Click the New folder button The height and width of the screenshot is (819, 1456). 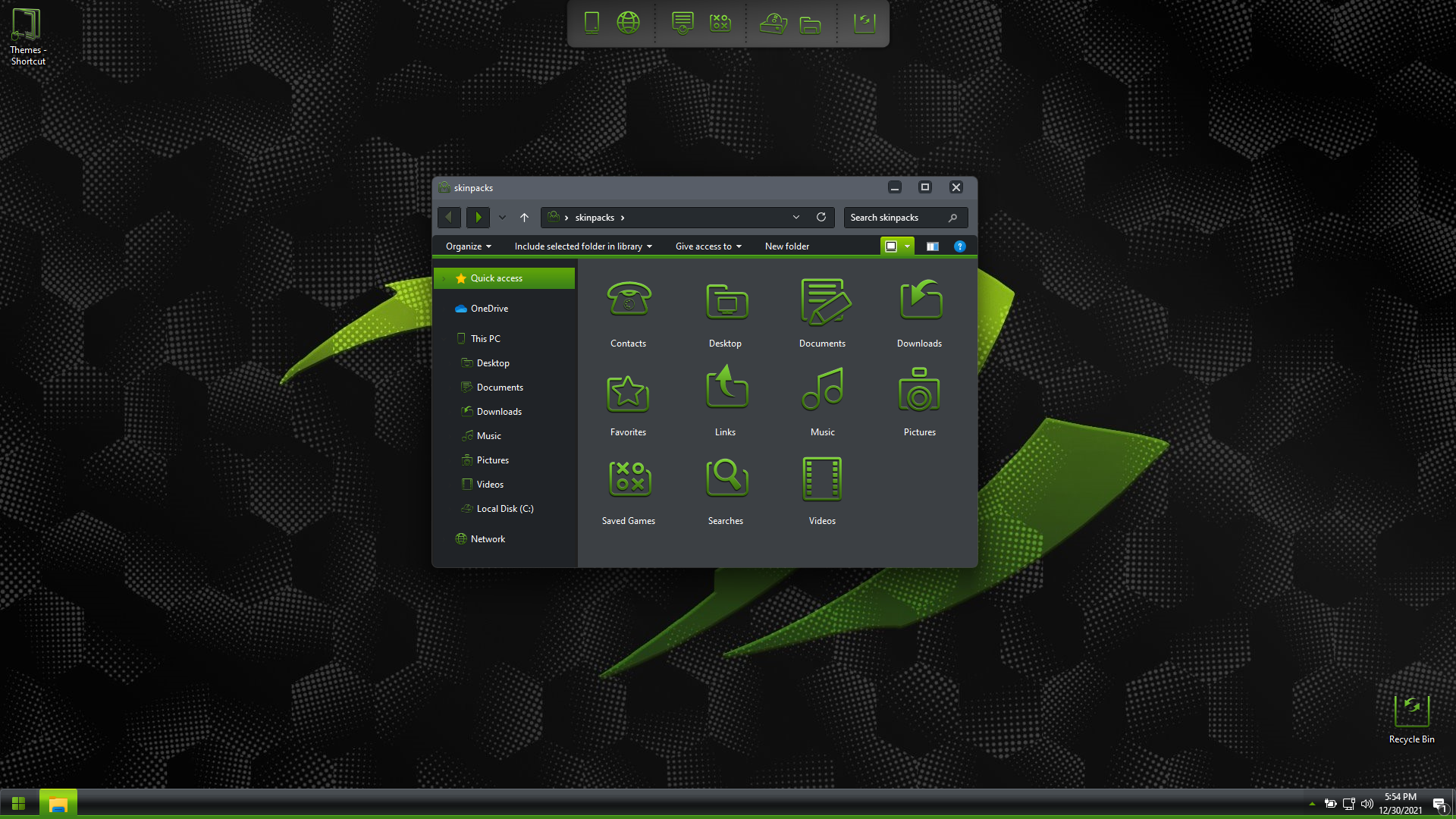[786, 246]
